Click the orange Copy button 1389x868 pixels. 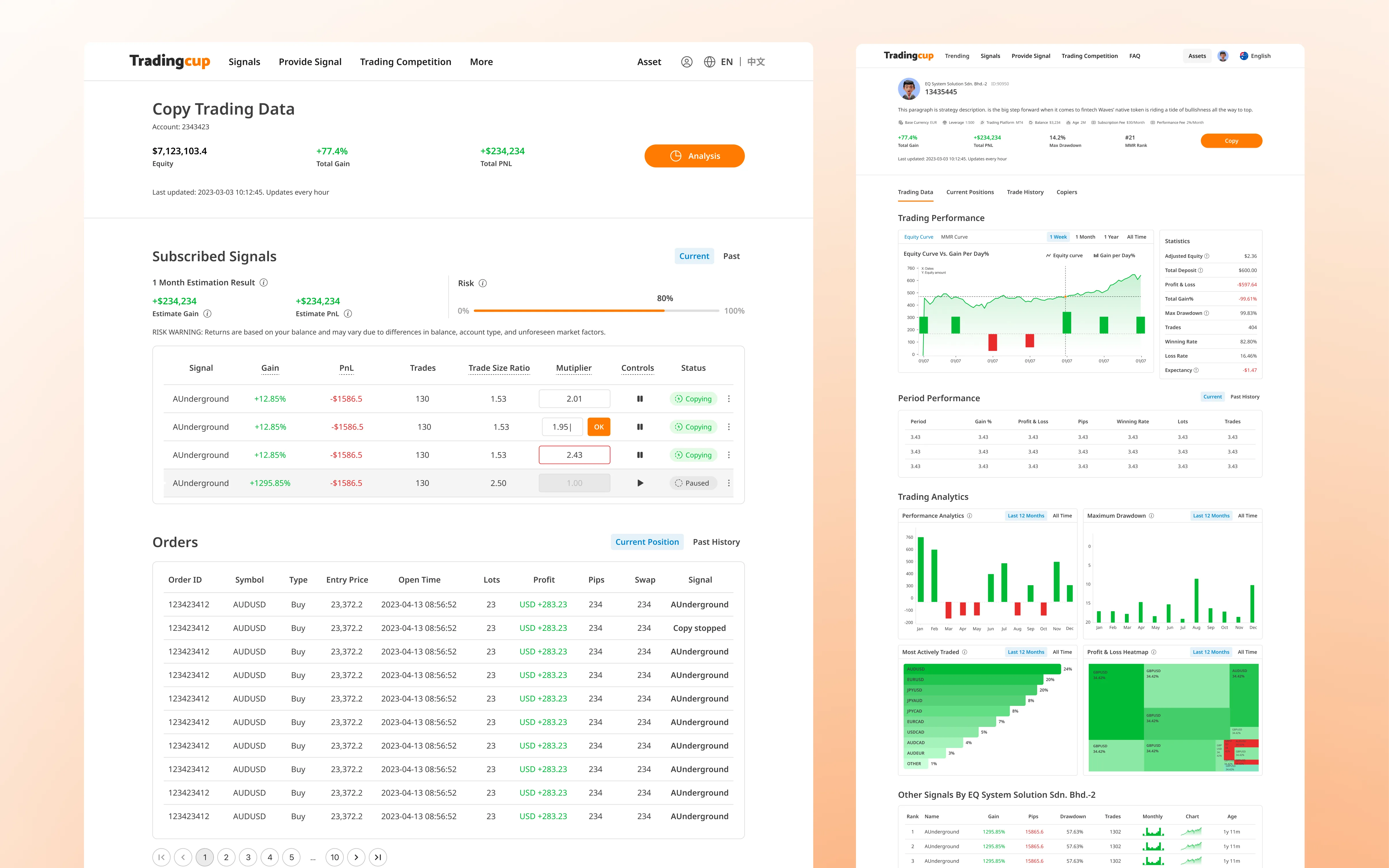tap(1231, 141)
